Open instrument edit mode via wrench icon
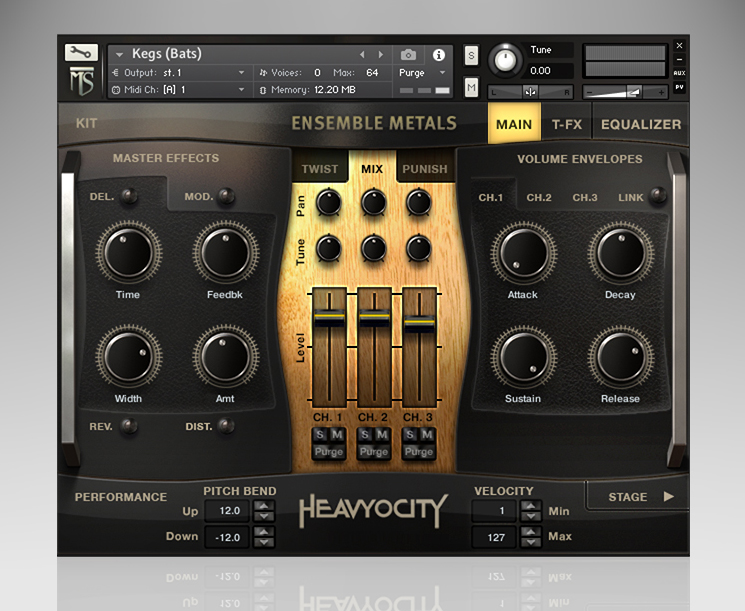 click(x=81, y=52)
